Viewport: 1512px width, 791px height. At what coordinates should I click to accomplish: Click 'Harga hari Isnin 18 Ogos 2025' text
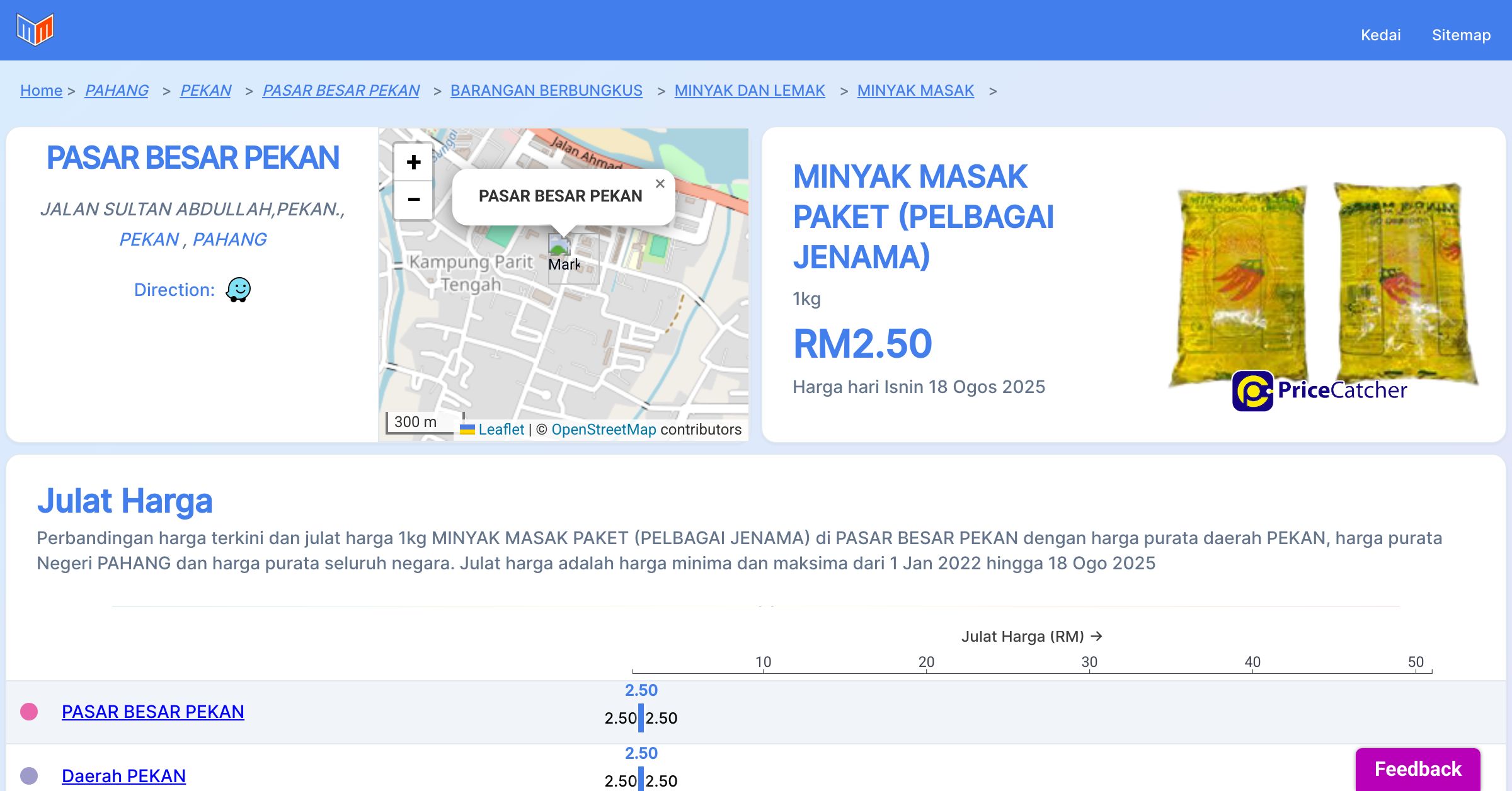point(919,387)
